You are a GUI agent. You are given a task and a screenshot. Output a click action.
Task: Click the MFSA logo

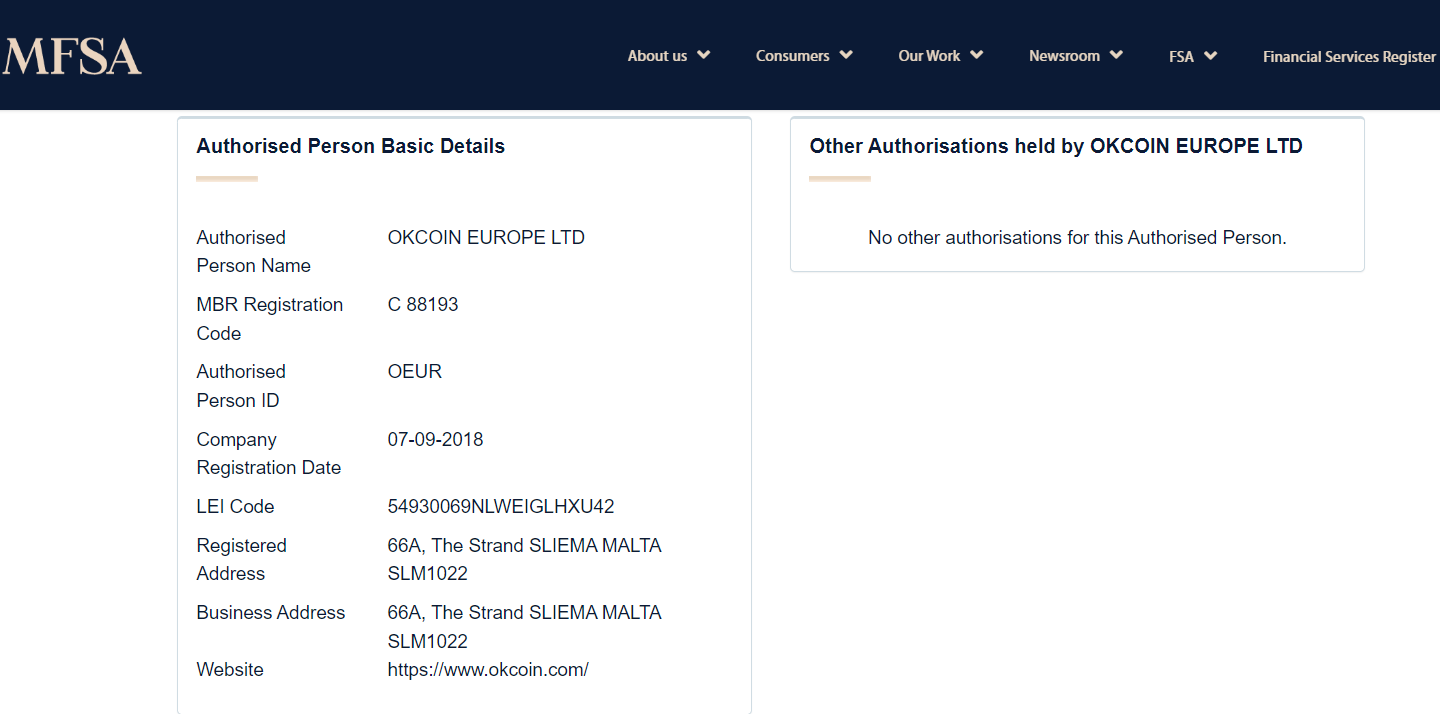tap(71, 56)
